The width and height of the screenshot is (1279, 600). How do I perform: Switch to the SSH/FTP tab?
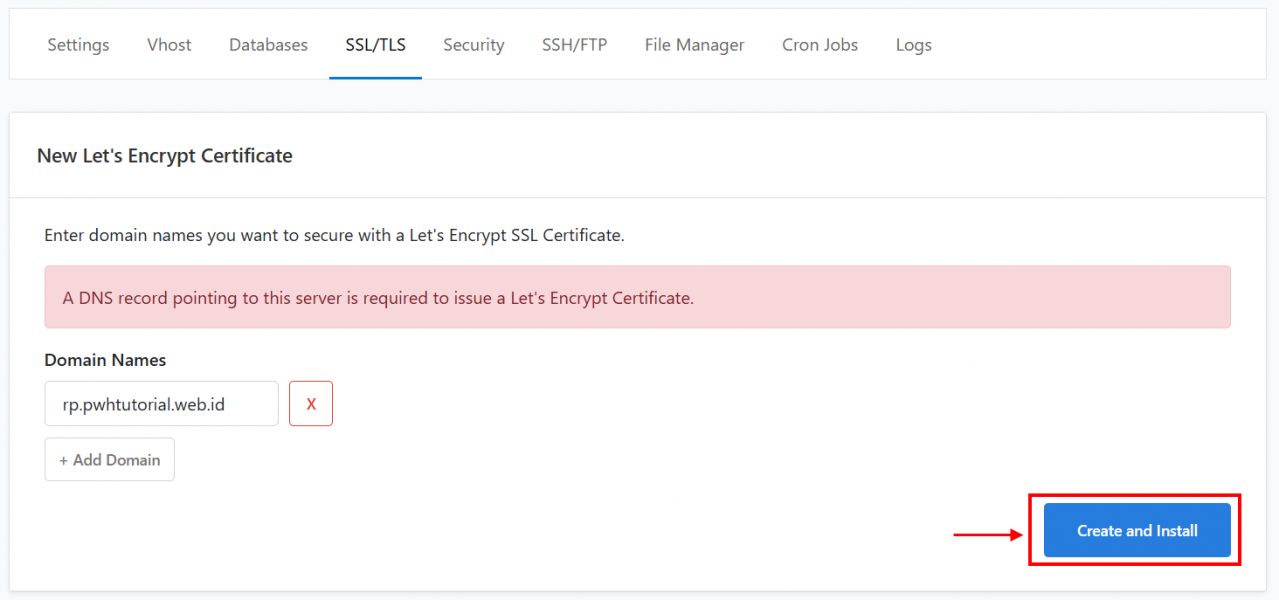point(574,45)
